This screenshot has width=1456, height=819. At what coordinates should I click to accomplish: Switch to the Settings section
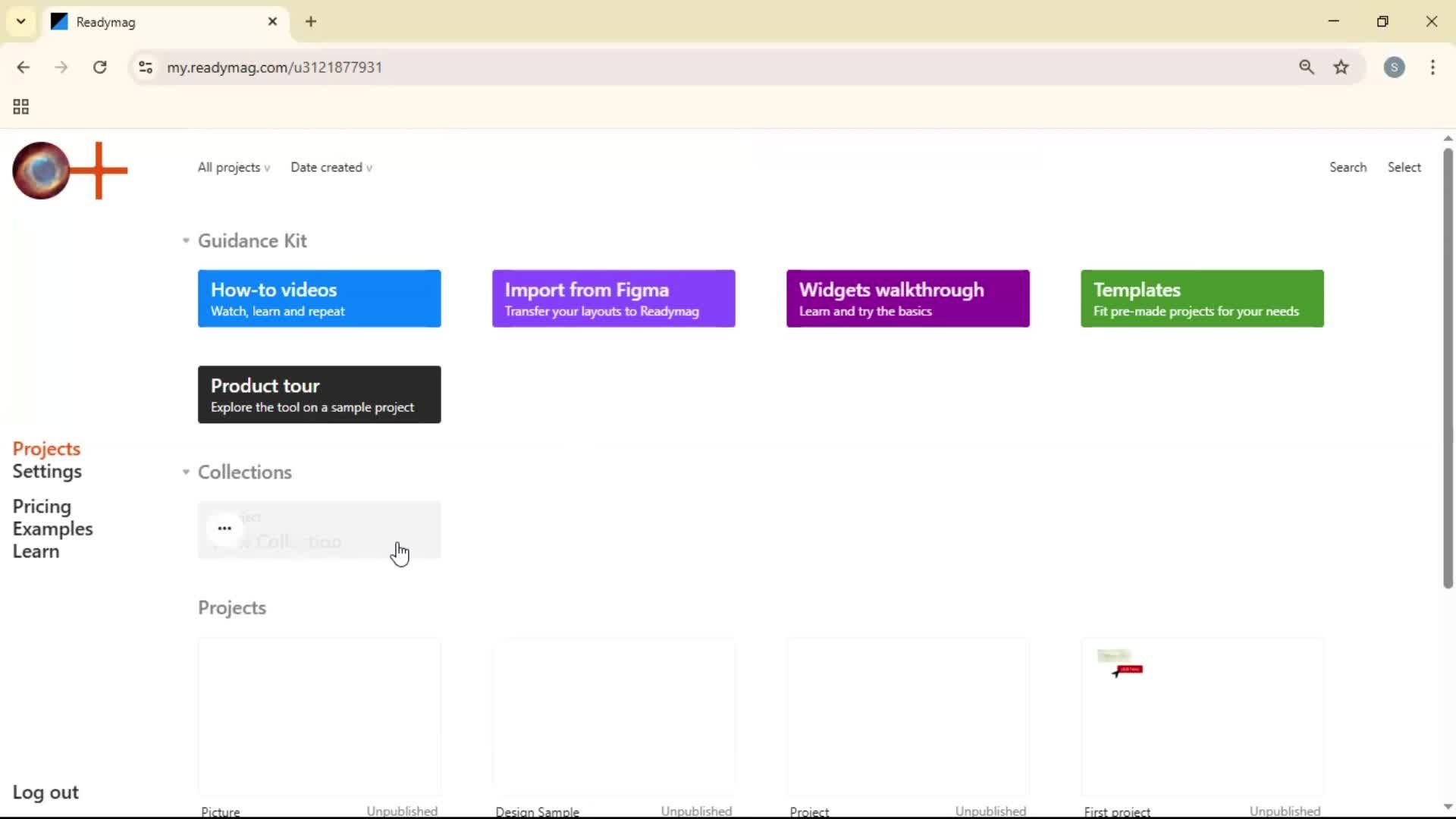(x=48, y=471)
